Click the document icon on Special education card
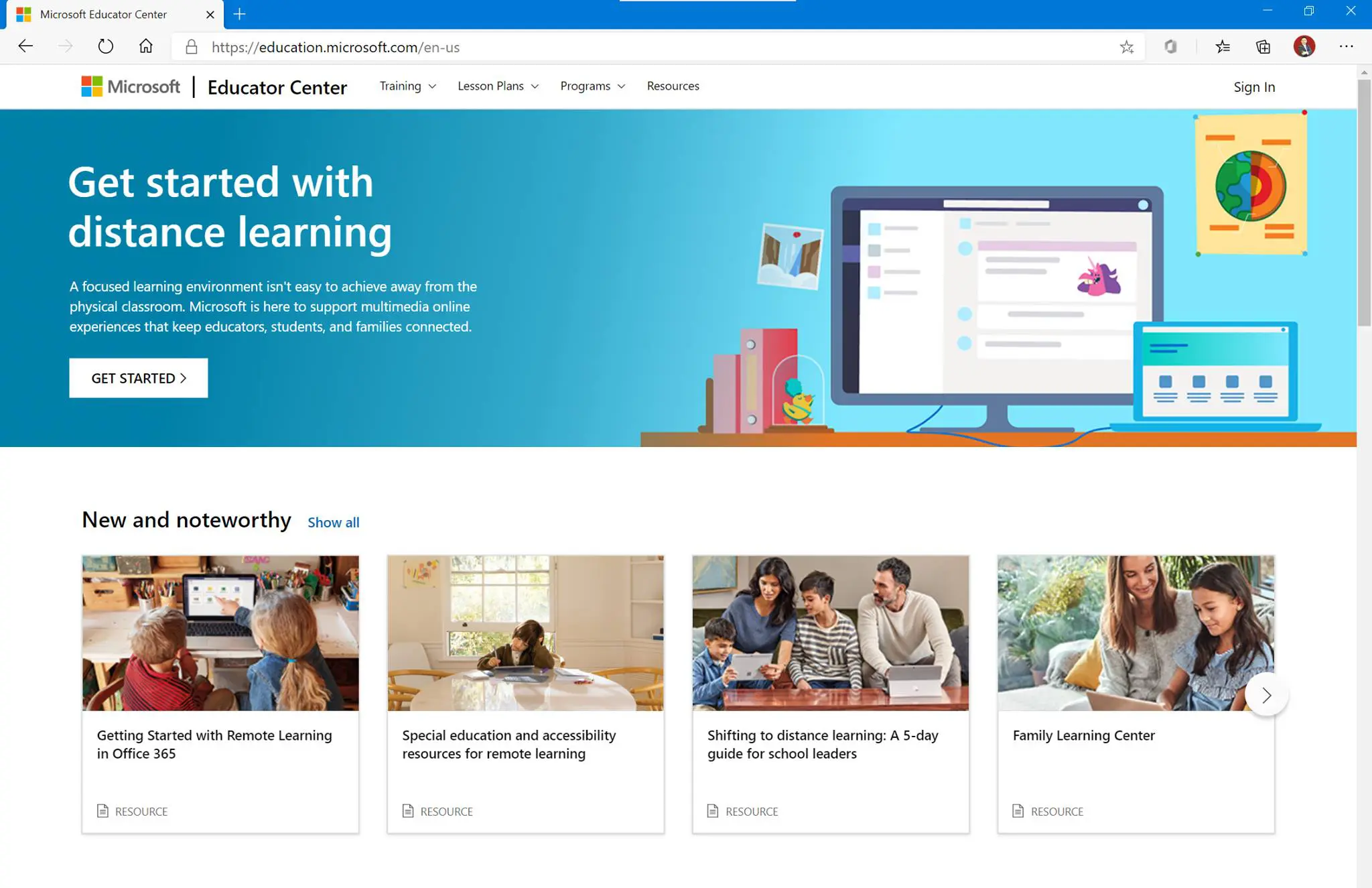This screenshot has width=1372, height=888. point(408,811)
